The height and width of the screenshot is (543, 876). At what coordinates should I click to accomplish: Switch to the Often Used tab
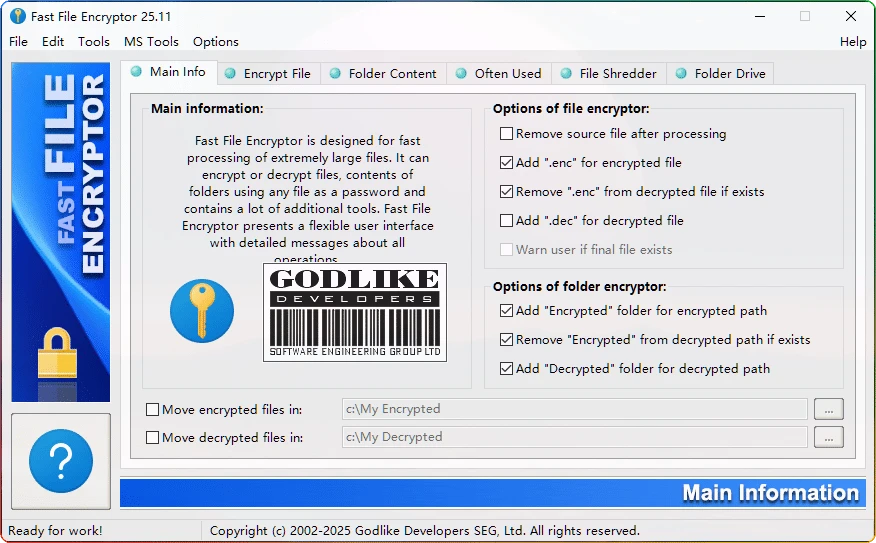pos(499,74)
